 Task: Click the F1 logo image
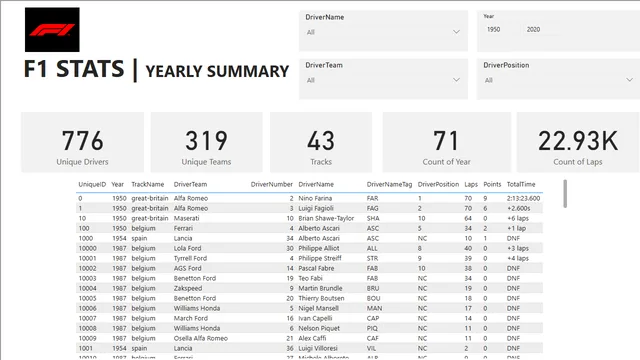pos(52,29)
